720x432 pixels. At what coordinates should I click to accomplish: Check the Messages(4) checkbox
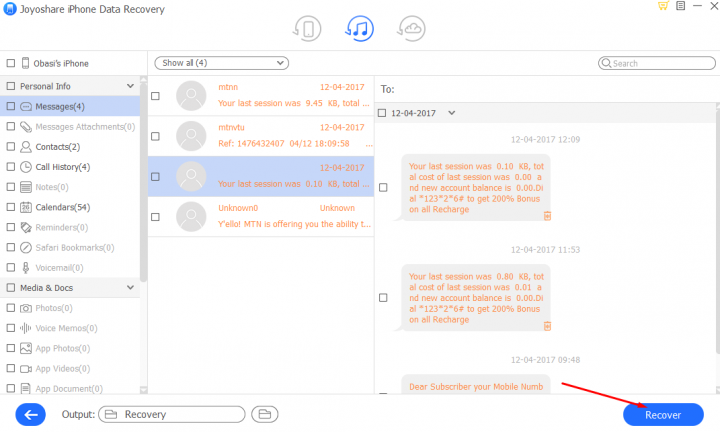point(11,107)
